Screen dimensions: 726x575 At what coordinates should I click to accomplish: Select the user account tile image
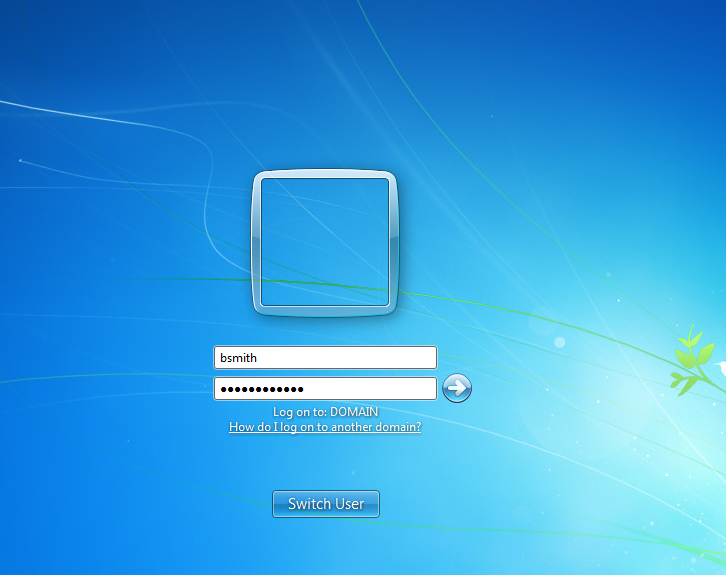pyautogui.click(x=325, y=243)
